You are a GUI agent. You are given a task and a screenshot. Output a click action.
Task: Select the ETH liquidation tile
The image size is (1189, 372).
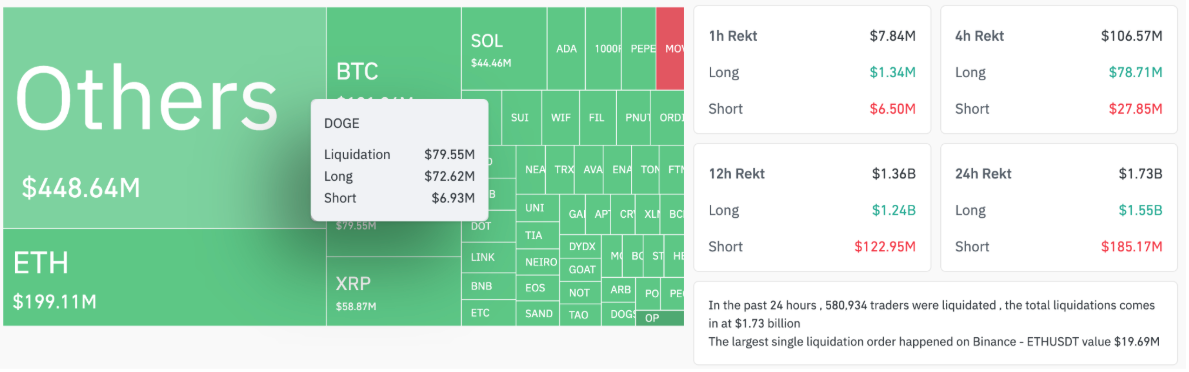coord(165,277)
